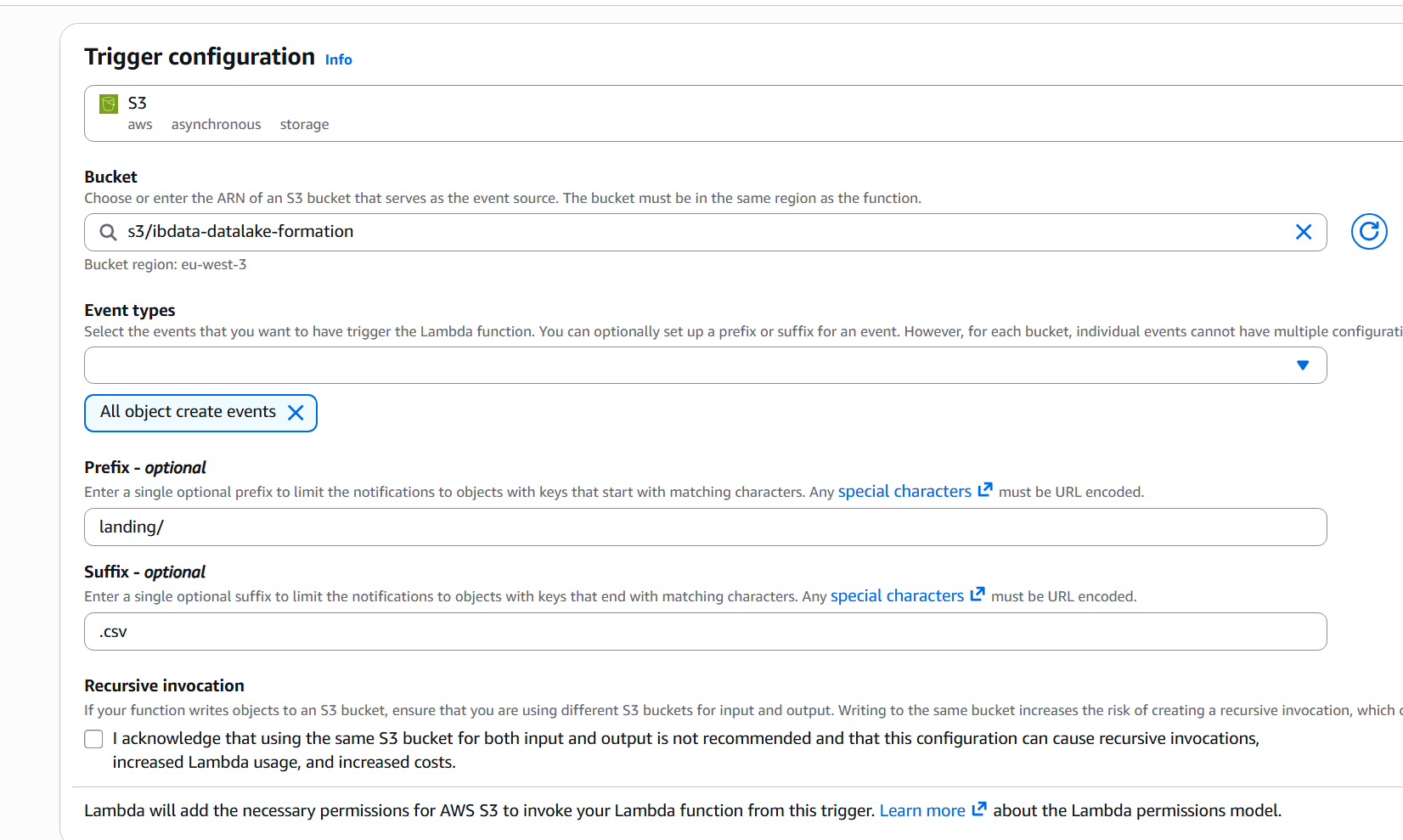Click the All object create events chip
The width and height of the screenshot is (1403, 840).
pos(200,413)
